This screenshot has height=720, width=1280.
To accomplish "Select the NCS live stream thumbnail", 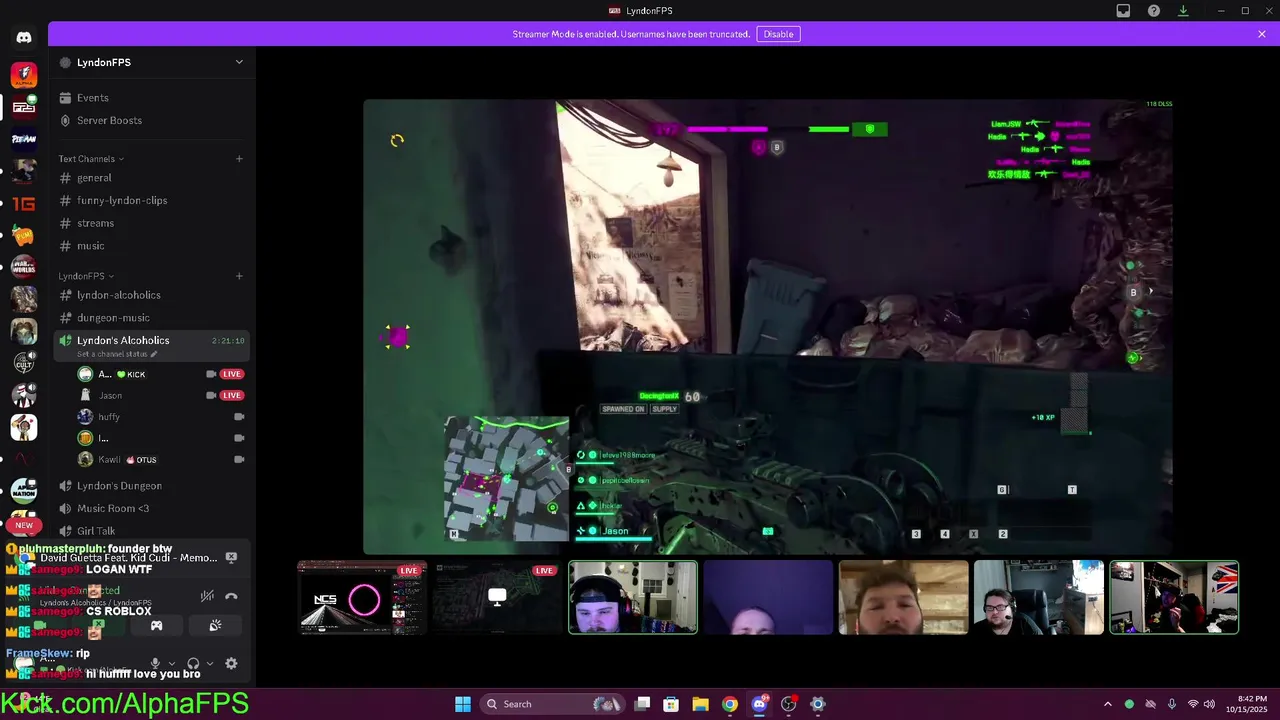I will click(362, 598).
